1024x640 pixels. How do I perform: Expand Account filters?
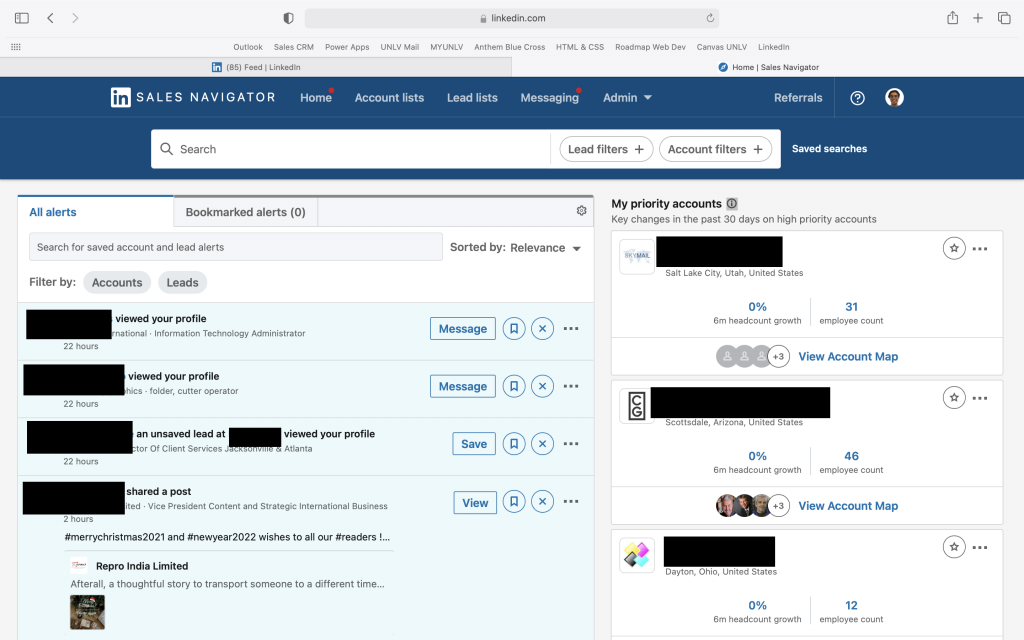[x=715, y=149]
